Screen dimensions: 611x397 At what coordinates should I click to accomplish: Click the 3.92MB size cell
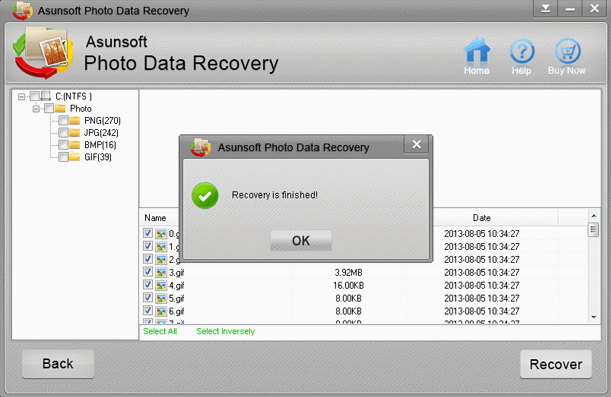(348, 273)
